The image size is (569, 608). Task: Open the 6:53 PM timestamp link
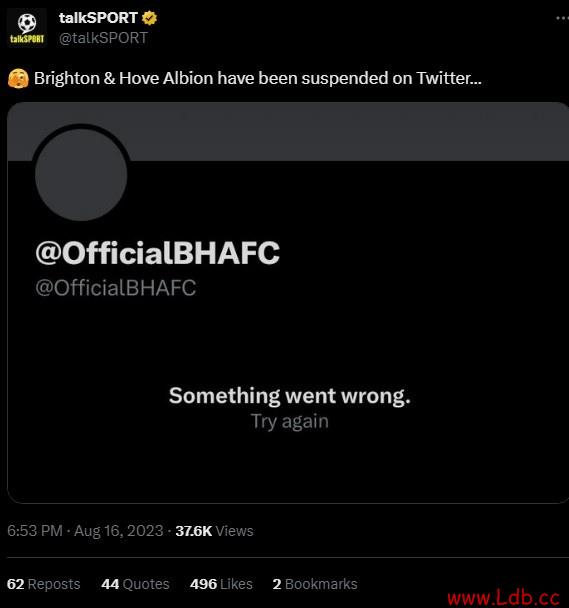35,531
